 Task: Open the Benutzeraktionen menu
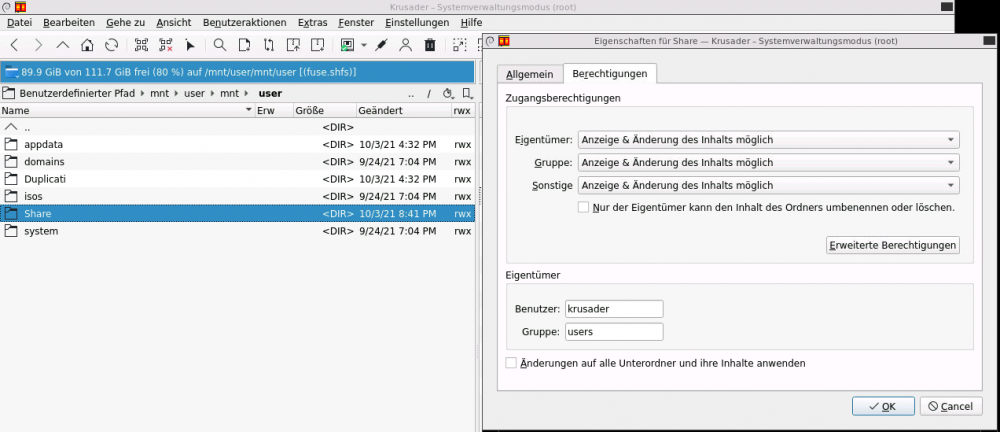pyautogui.click(x=245, y=22)
